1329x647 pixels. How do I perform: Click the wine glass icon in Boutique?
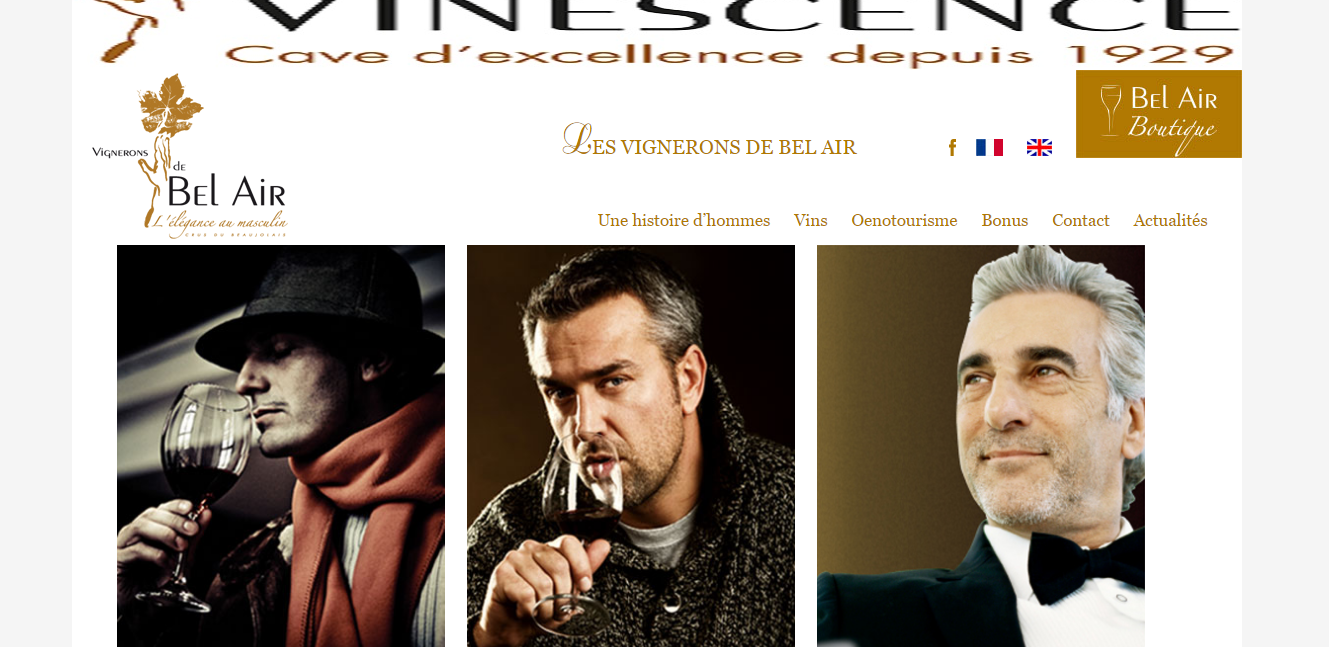tap(1110, 110)
